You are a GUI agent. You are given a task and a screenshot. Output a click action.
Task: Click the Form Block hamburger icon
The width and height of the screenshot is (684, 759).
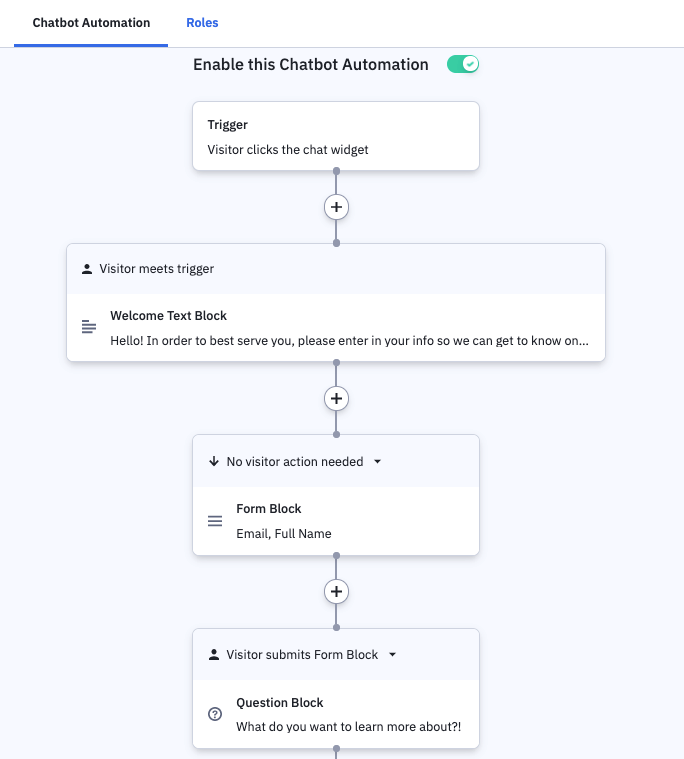[x=215, y=521]
